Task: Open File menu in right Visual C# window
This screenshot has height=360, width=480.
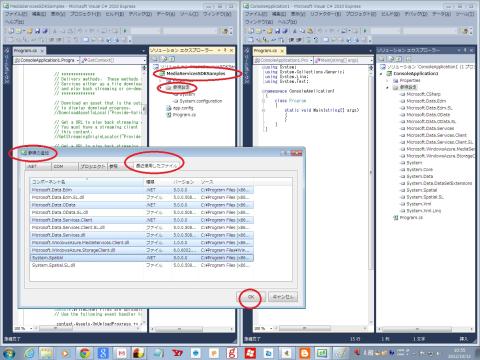Action: (256, 14)
